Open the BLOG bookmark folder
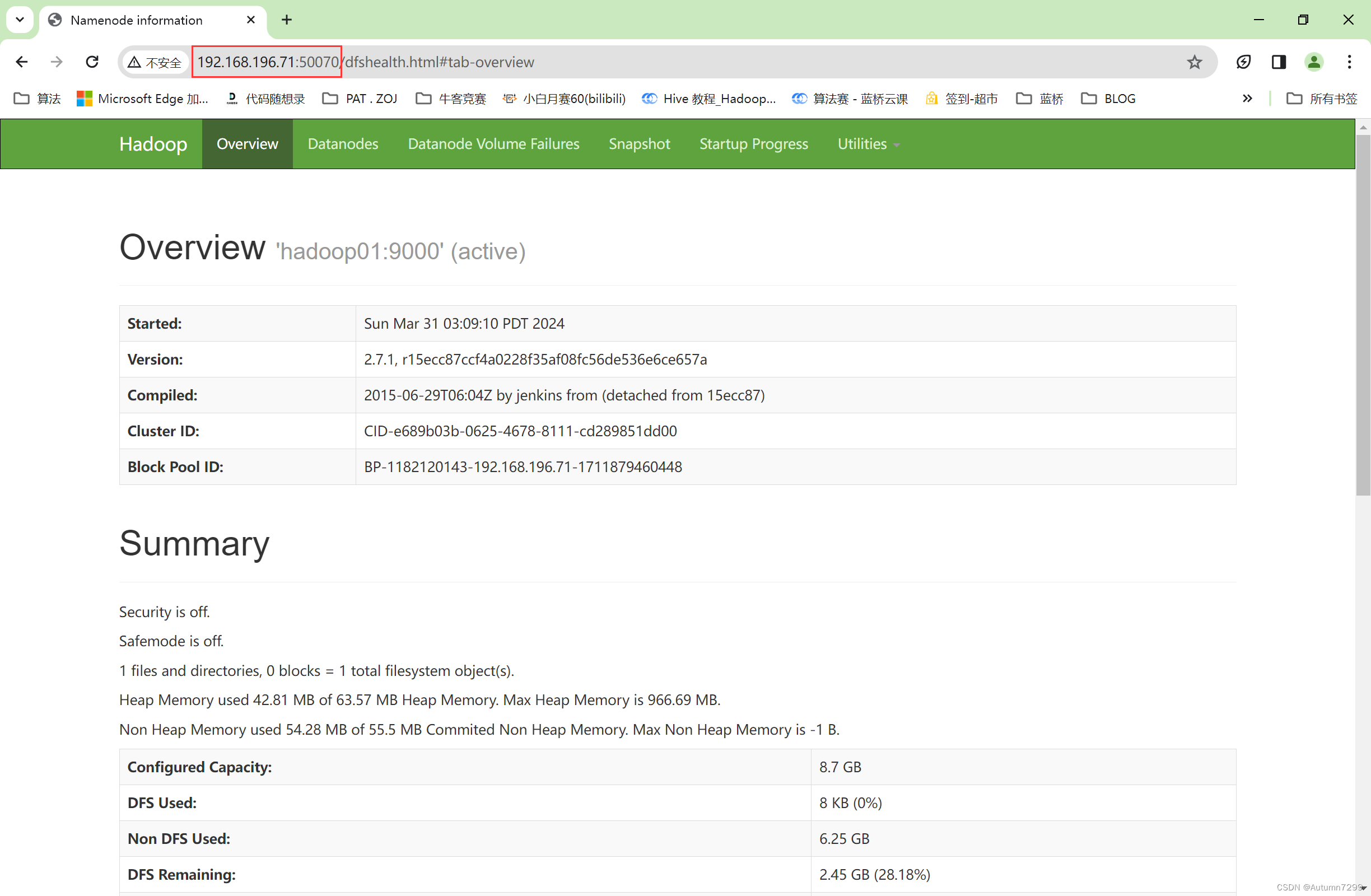Screen dimensions: 1371x896 click(x=1108, y=99)
